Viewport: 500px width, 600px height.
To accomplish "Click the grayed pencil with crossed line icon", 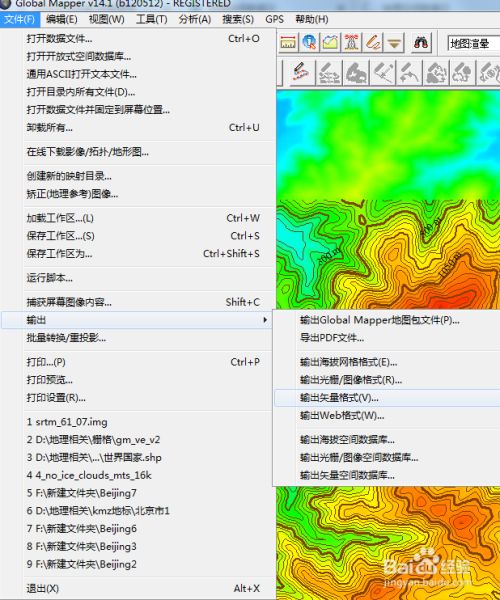I will pyautogui.click(x=383, y=73).
